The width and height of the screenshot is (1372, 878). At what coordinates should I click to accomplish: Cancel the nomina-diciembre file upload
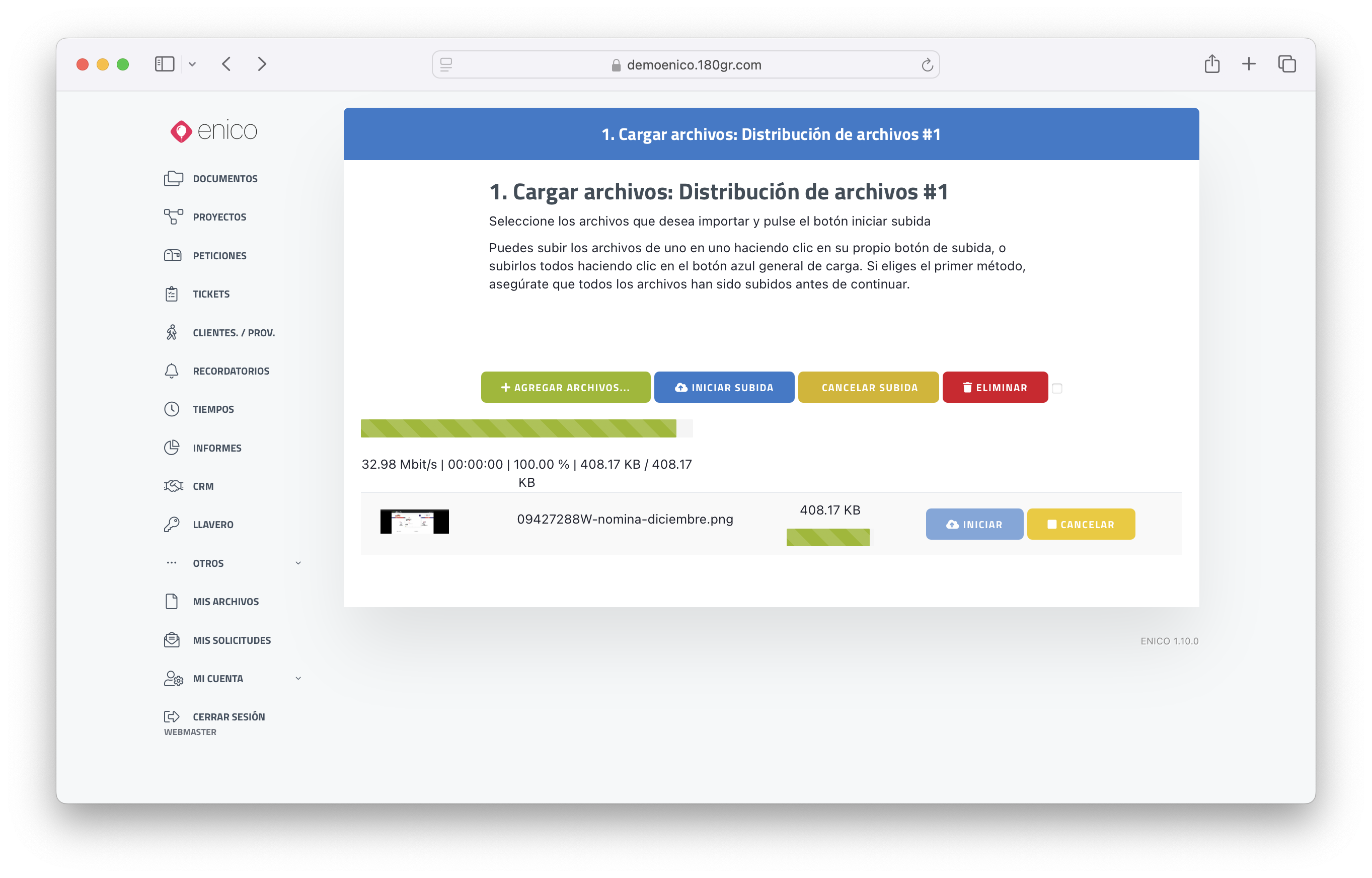tap(1081, 524)
